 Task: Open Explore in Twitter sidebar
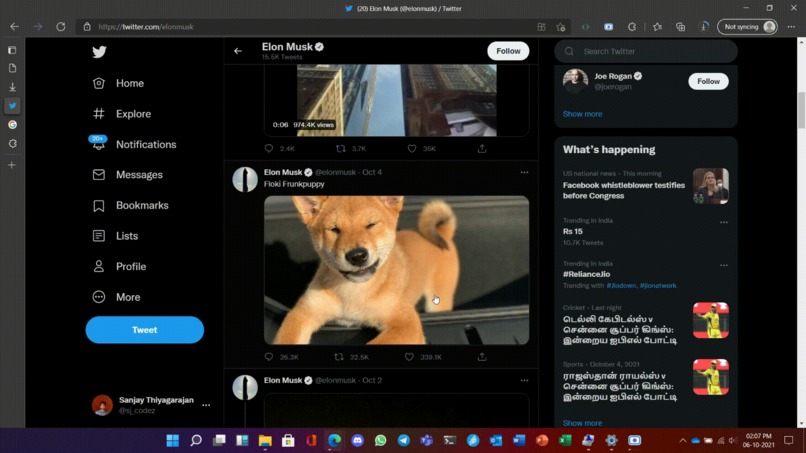pyautogui.click(x=122, y=114)
